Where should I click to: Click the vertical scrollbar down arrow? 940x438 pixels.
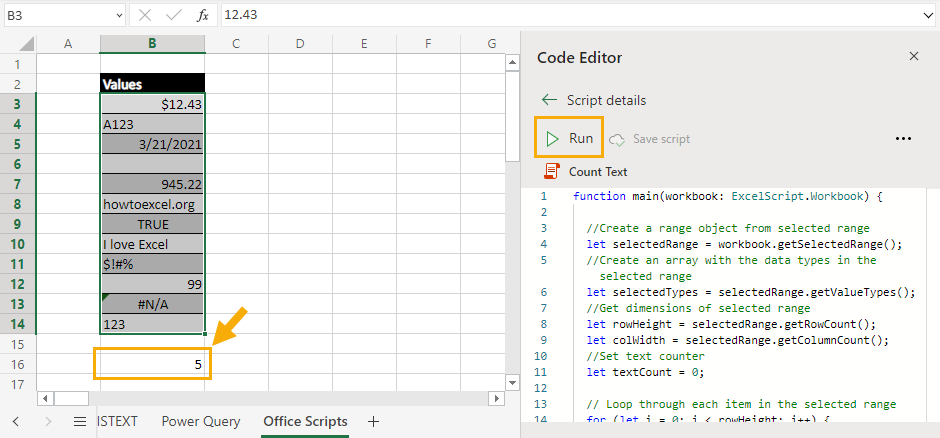[x=513, y=382]
